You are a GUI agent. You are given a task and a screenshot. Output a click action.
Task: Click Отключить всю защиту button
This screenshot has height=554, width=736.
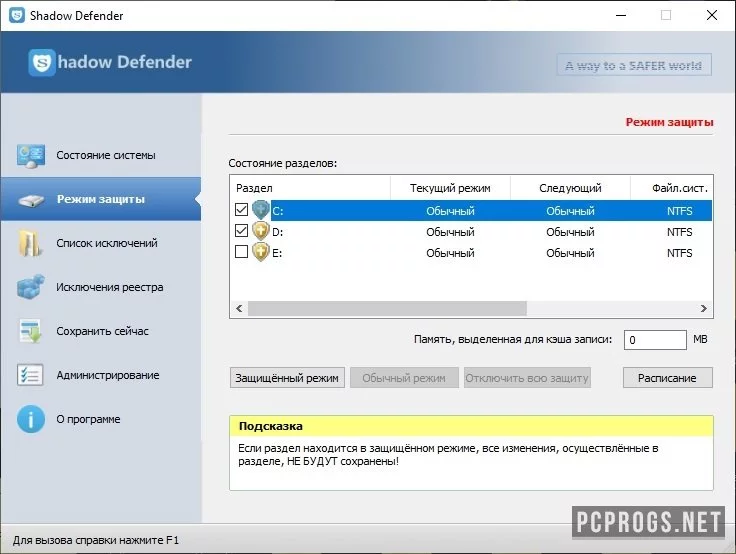[x=527, y=378]
